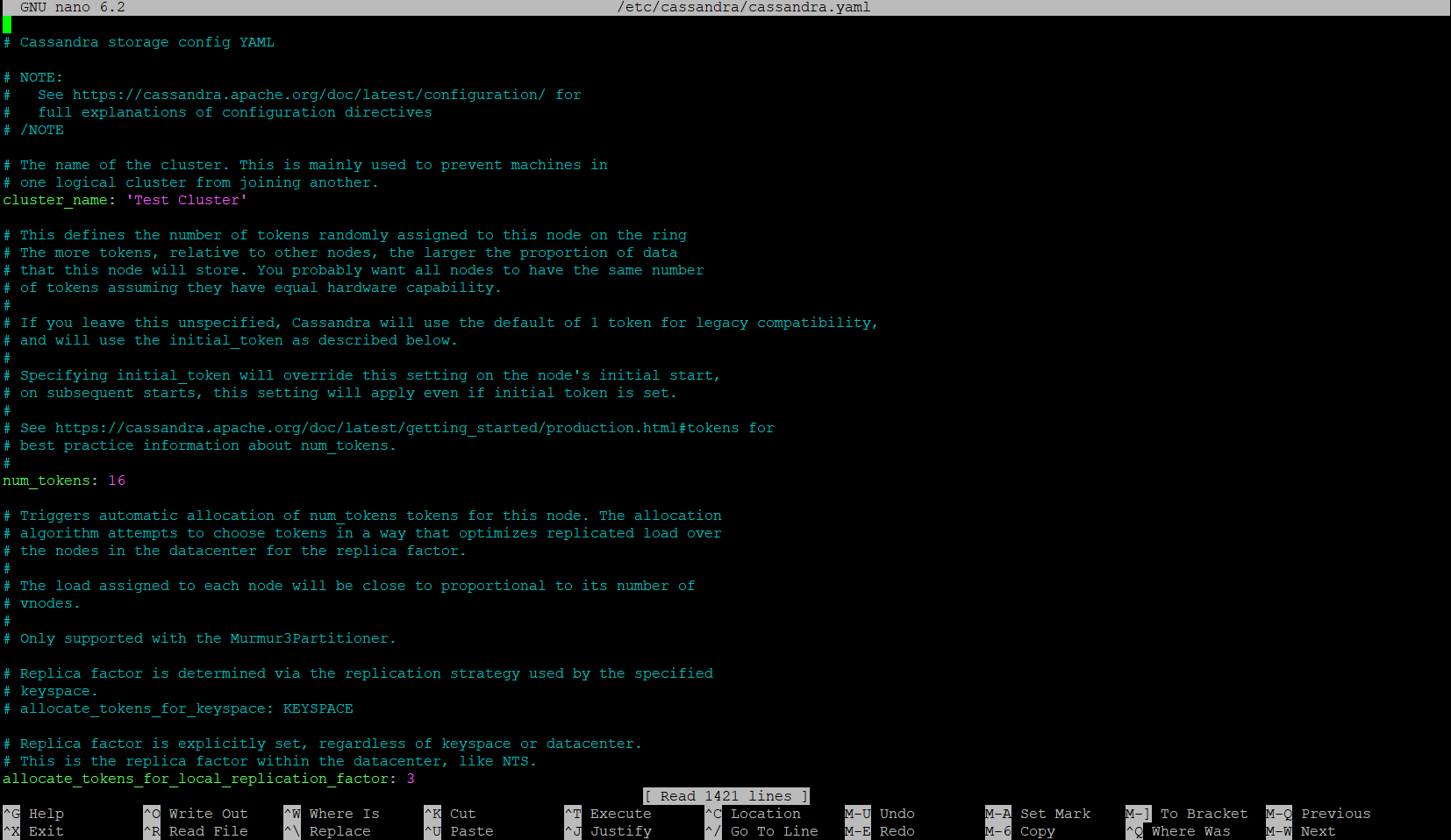1451x840 pixels.
Task: Click the cassandra.apache.org configuration URL
Action: (x=309, y=95)
